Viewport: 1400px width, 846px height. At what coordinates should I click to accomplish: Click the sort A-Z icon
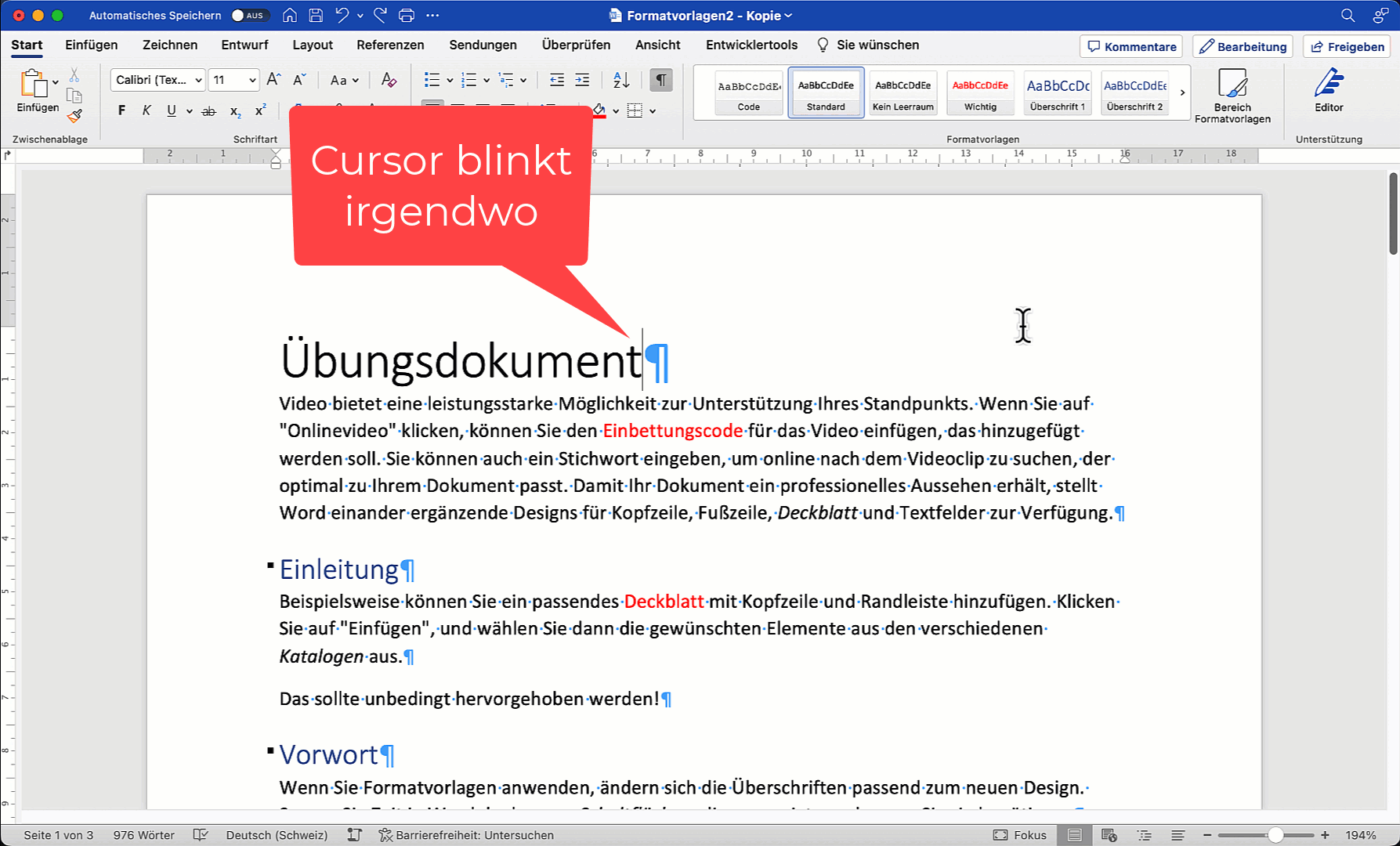(x=620, y=80)
